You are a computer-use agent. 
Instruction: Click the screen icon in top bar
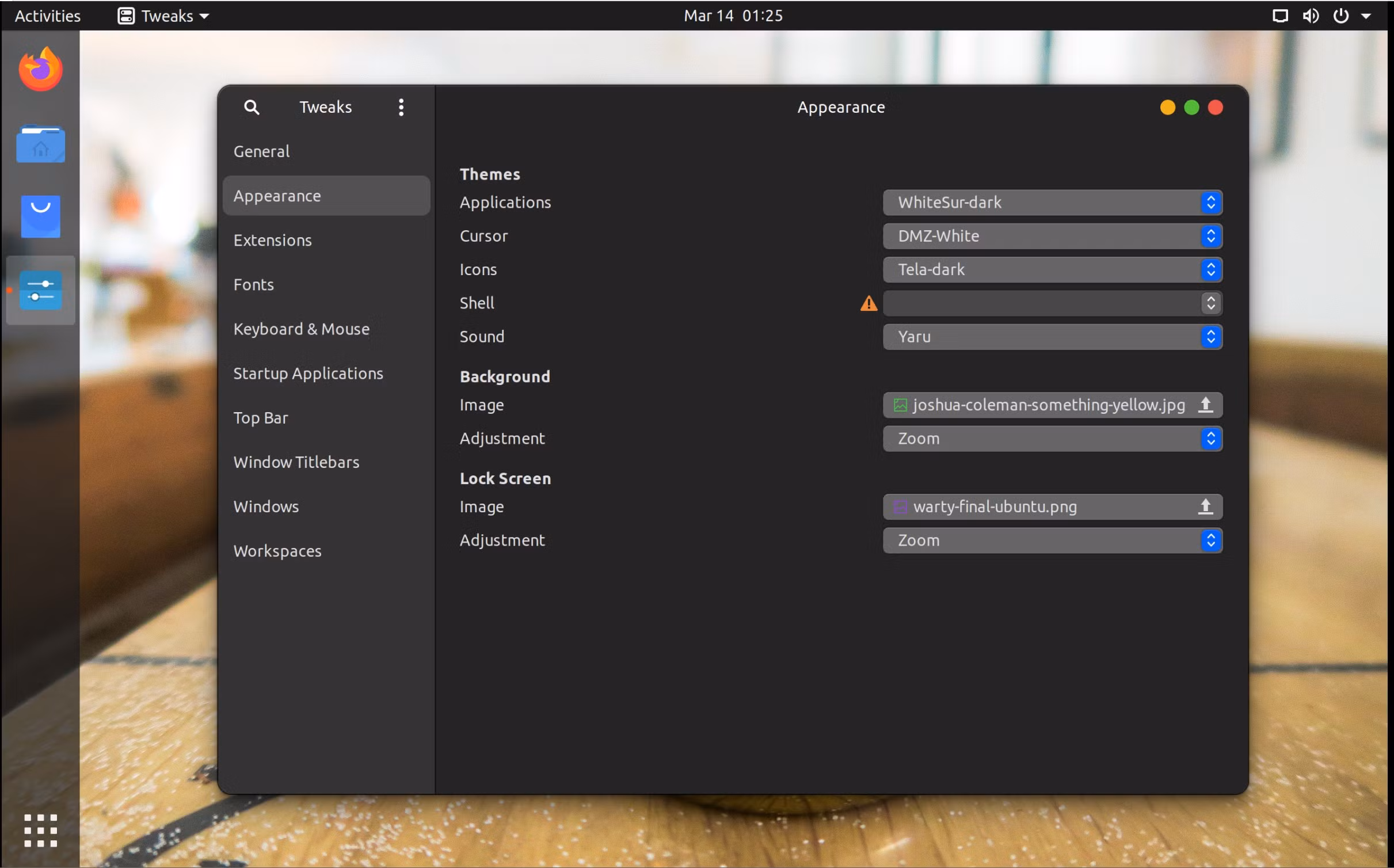[x=1279, y=16]
